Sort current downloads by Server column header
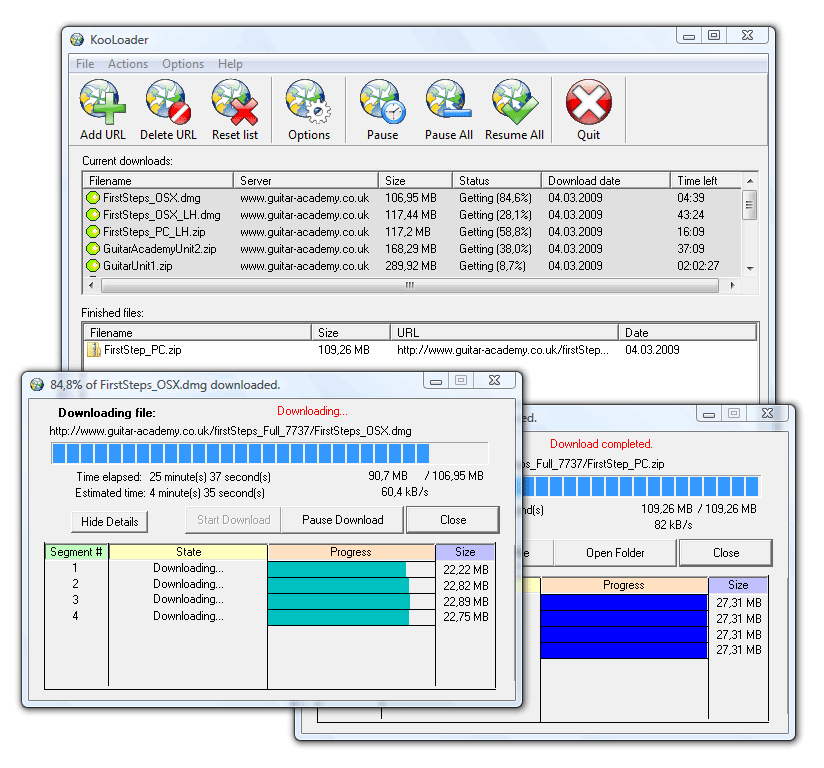Viewport: 824px width, 768px height. [306, 181]
